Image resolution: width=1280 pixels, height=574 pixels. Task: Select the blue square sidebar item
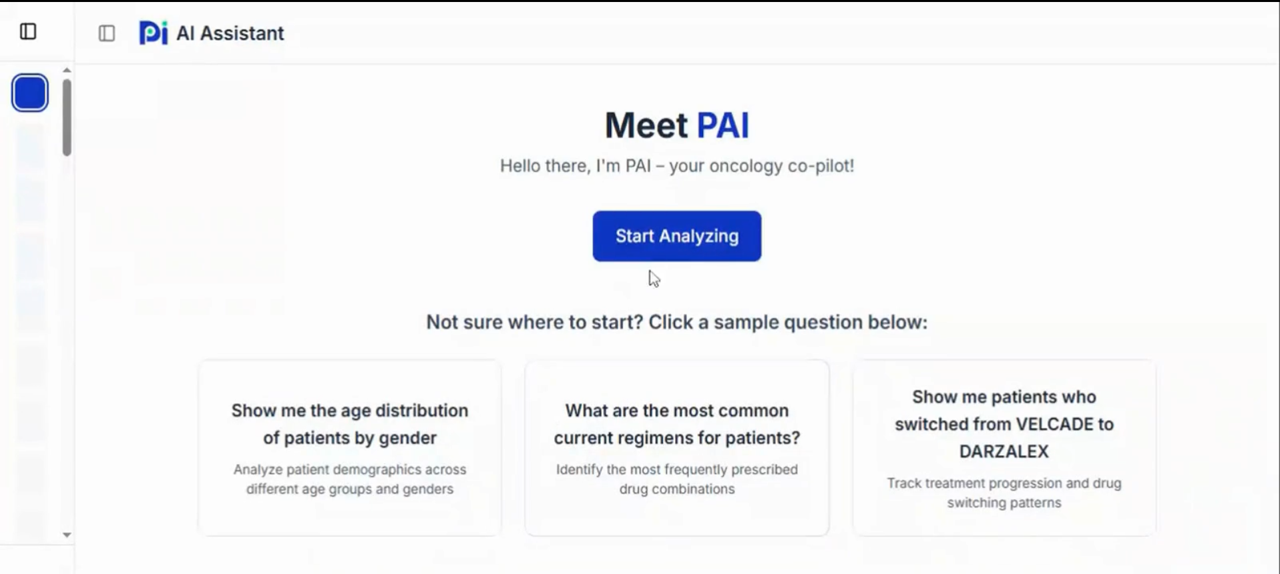[x=30, y=93]
